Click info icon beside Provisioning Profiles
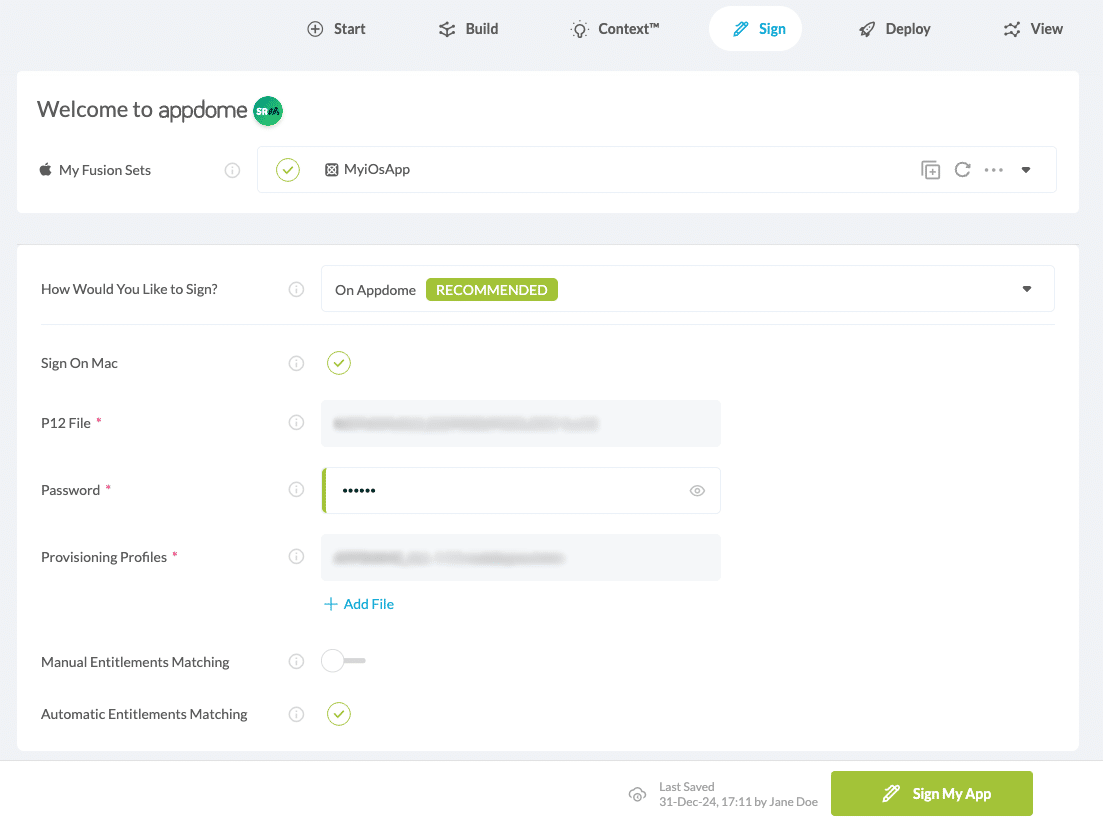This screenshot has width=1103, height=823. [x=296, y=557]
